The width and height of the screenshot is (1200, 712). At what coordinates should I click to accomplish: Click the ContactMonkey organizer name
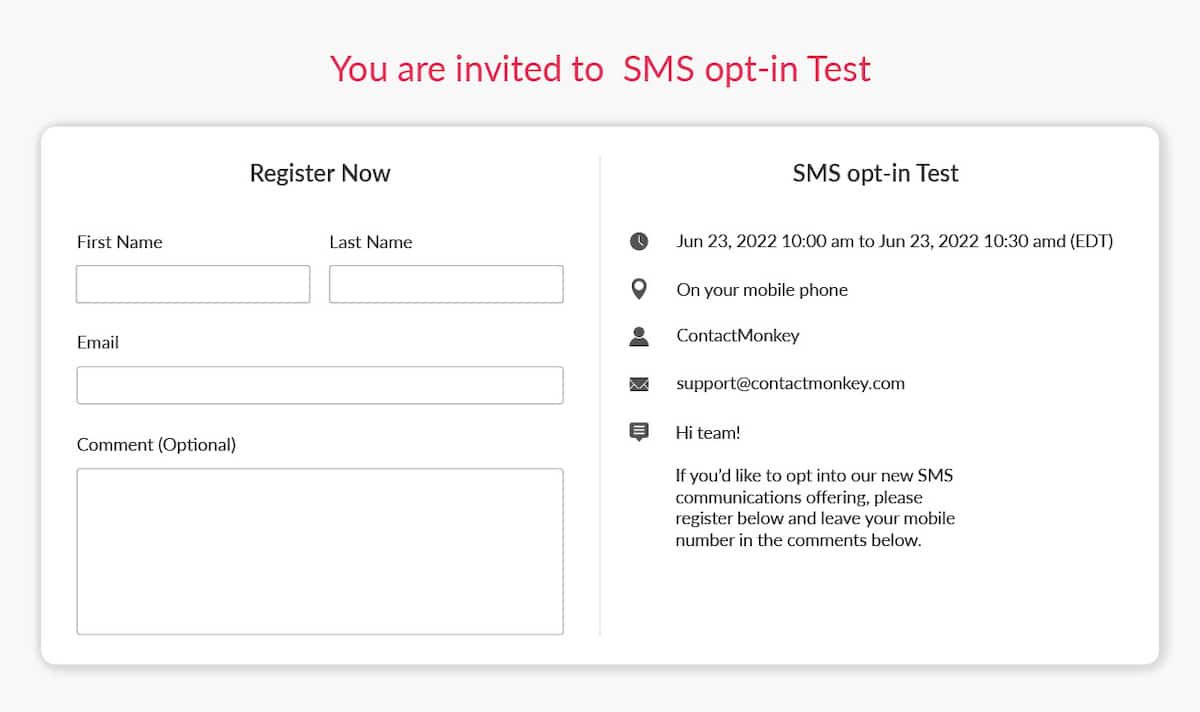click(738, 335)
